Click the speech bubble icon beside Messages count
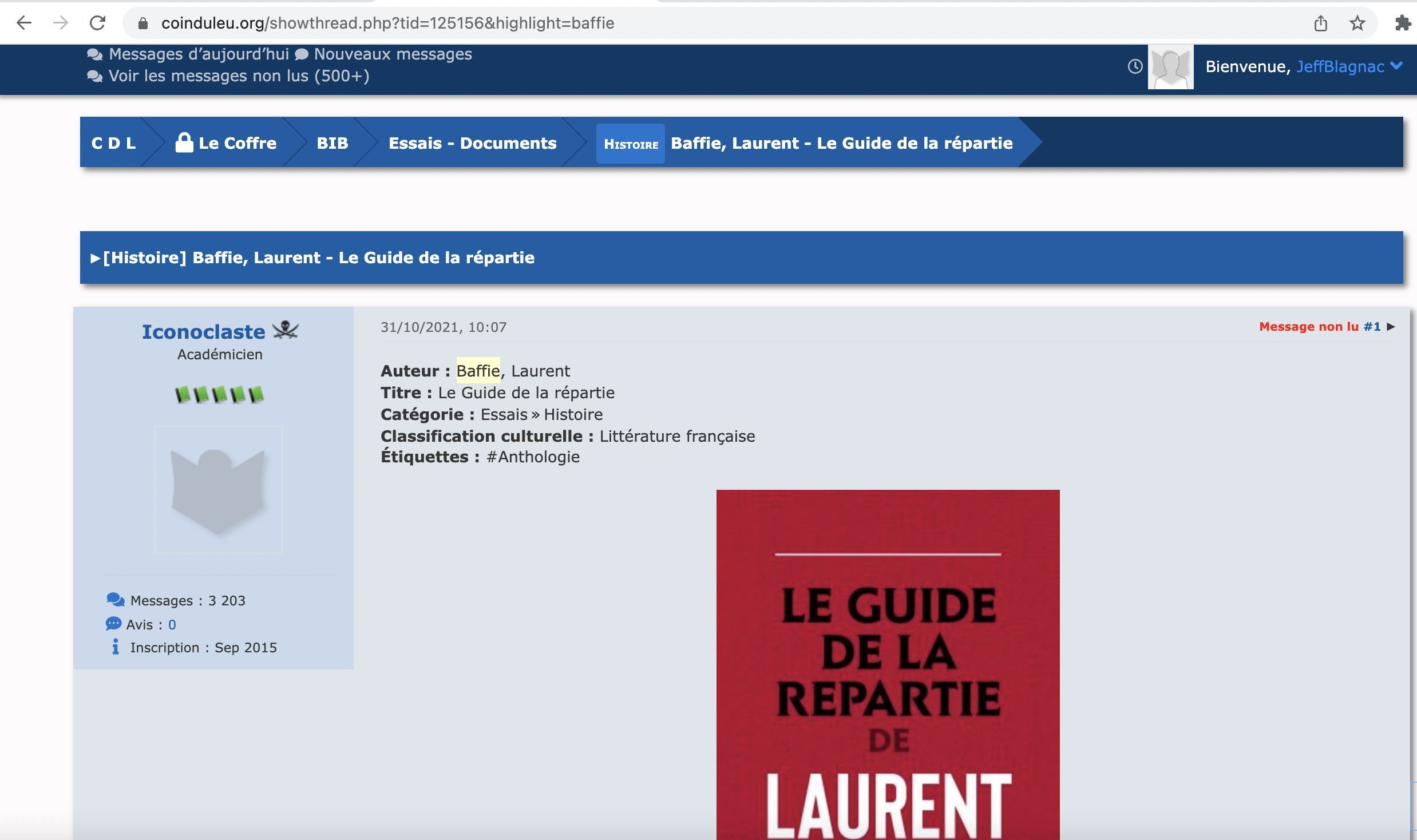 click(x=115, y=600)
